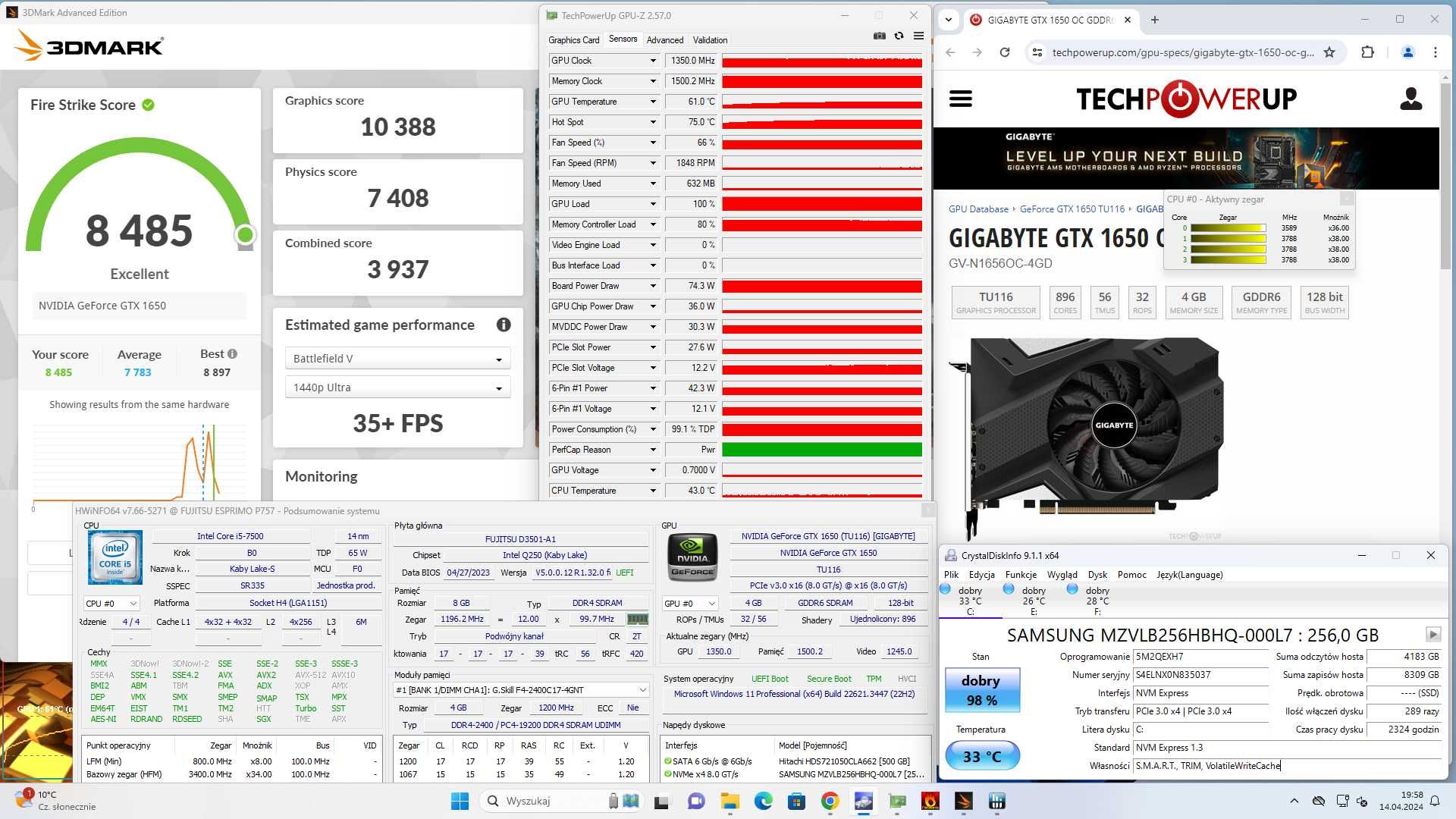Open Microsoft Edge from the taskbar
This screenshot has height=819, width=1456.
(763, 801)
